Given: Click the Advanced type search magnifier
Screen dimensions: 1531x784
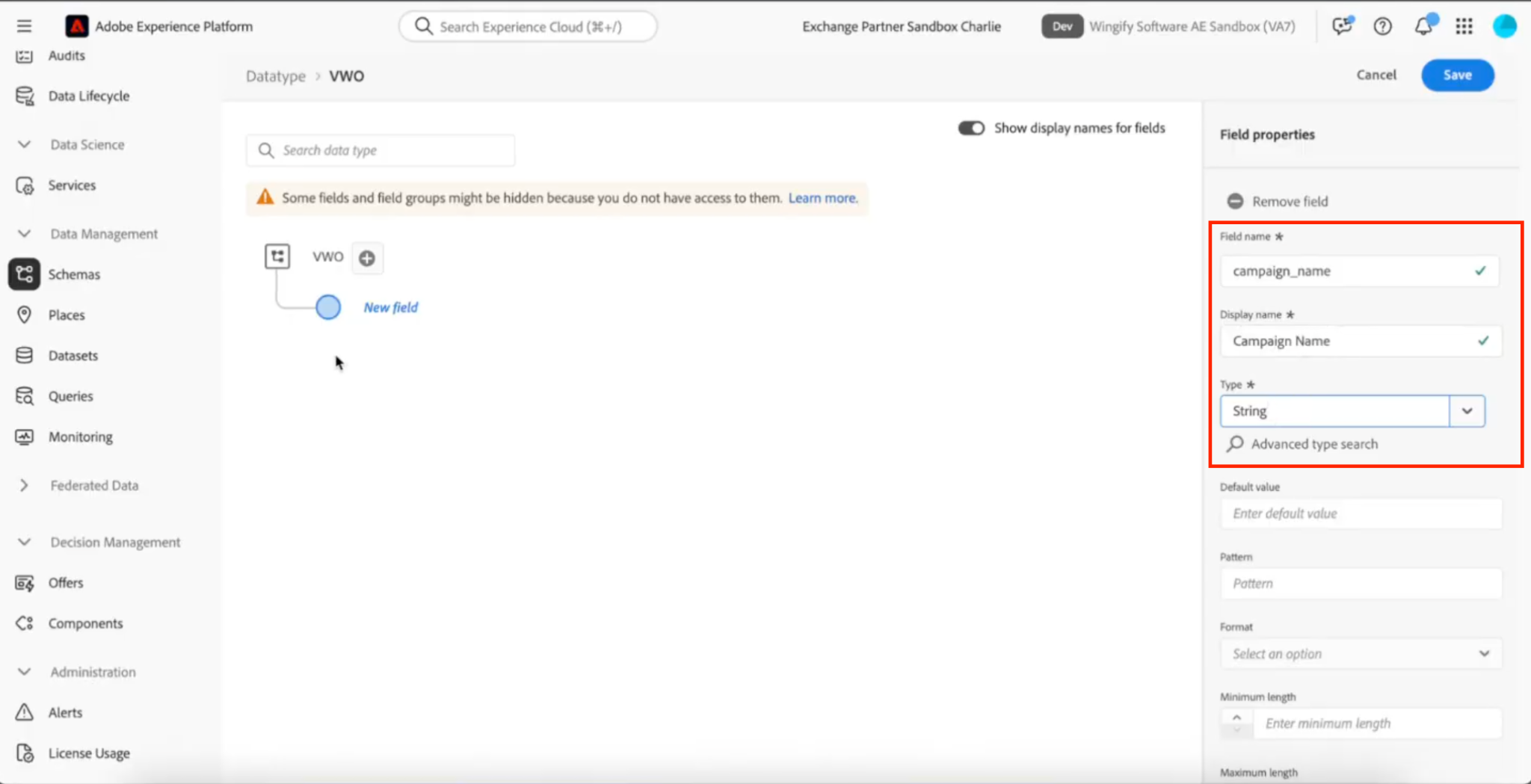Looking at the screenshot, I should [1235, 444].
